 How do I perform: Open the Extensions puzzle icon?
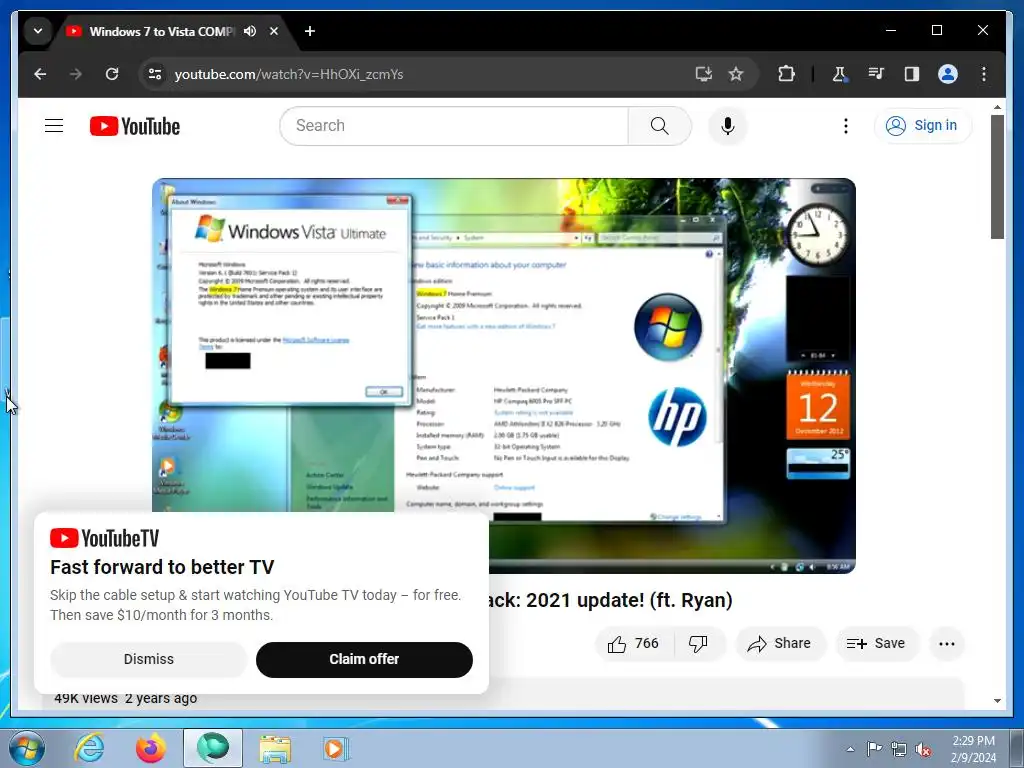[786, 74]
